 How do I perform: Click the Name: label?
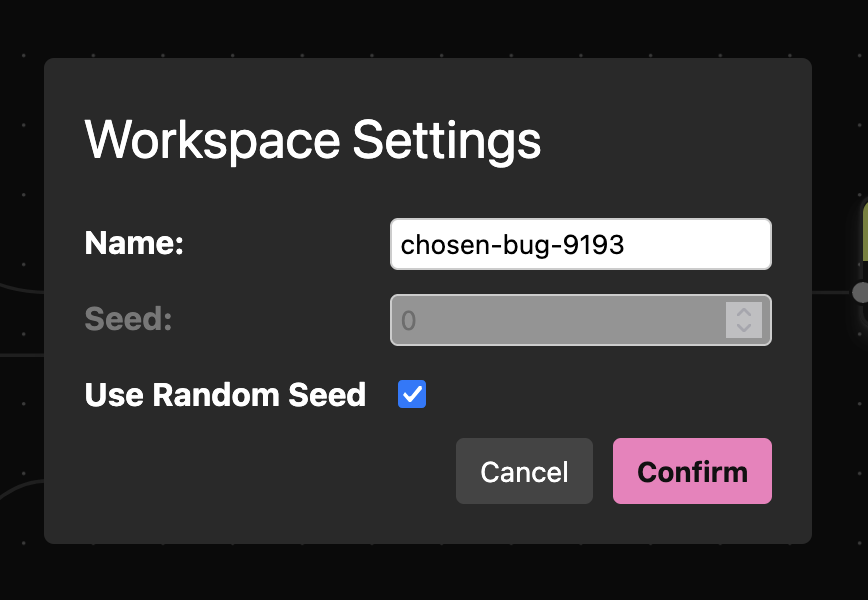point(133,243)
